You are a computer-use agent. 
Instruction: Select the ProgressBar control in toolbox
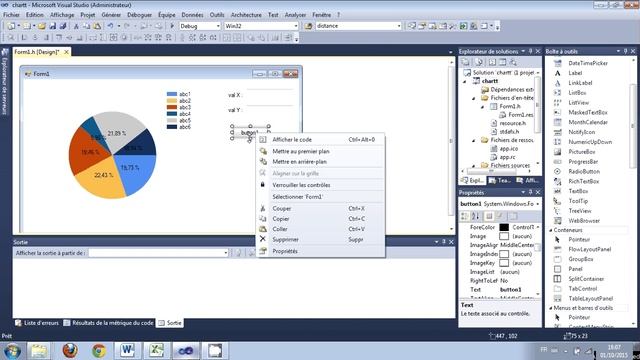point(583,162)
